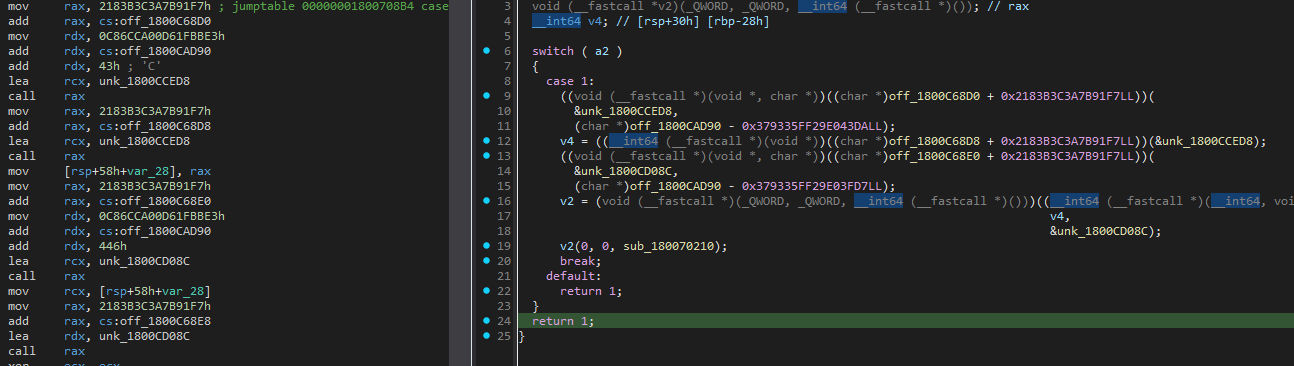Click 'return 1;' on line 22
1294x366 pixels.
(x=592, y=291)
